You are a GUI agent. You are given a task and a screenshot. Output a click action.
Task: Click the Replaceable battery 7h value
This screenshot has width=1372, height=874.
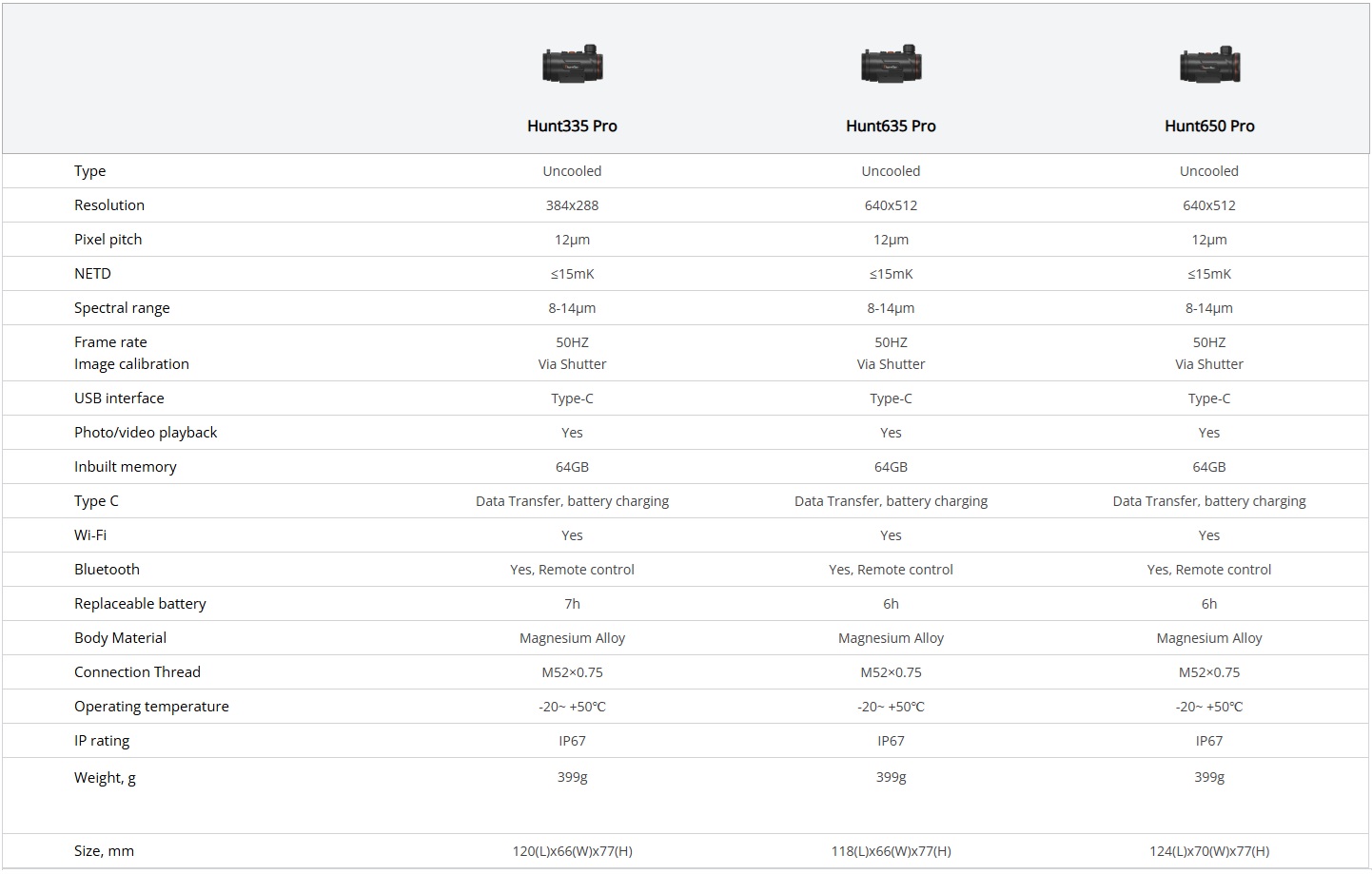tap(572, 604)
